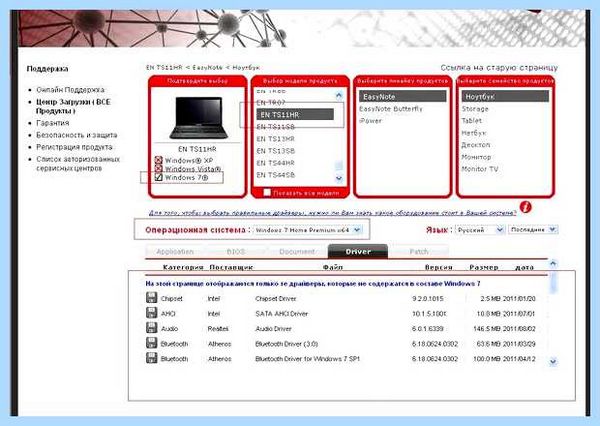The height and width of the screenshot is (426, 600).
Task: Select Нетбук product family
Action: [474, 133]
